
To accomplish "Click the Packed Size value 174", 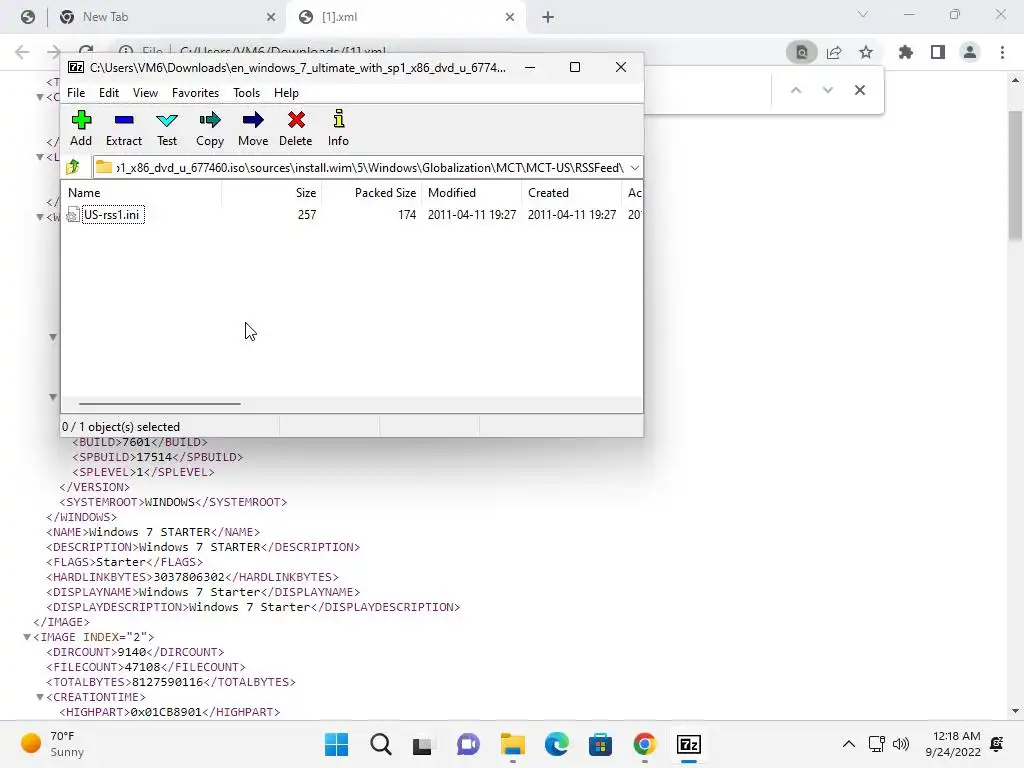I will (x=407, y=215).
